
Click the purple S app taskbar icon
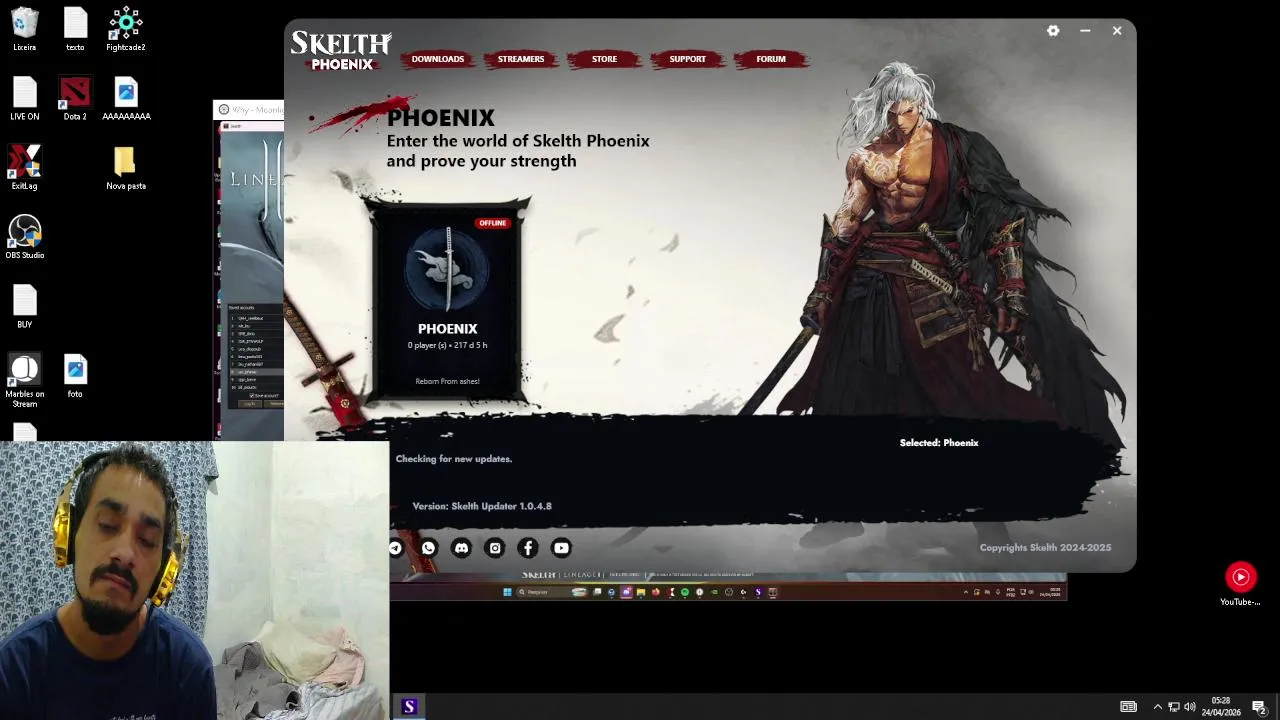click(x=409, y=707)
